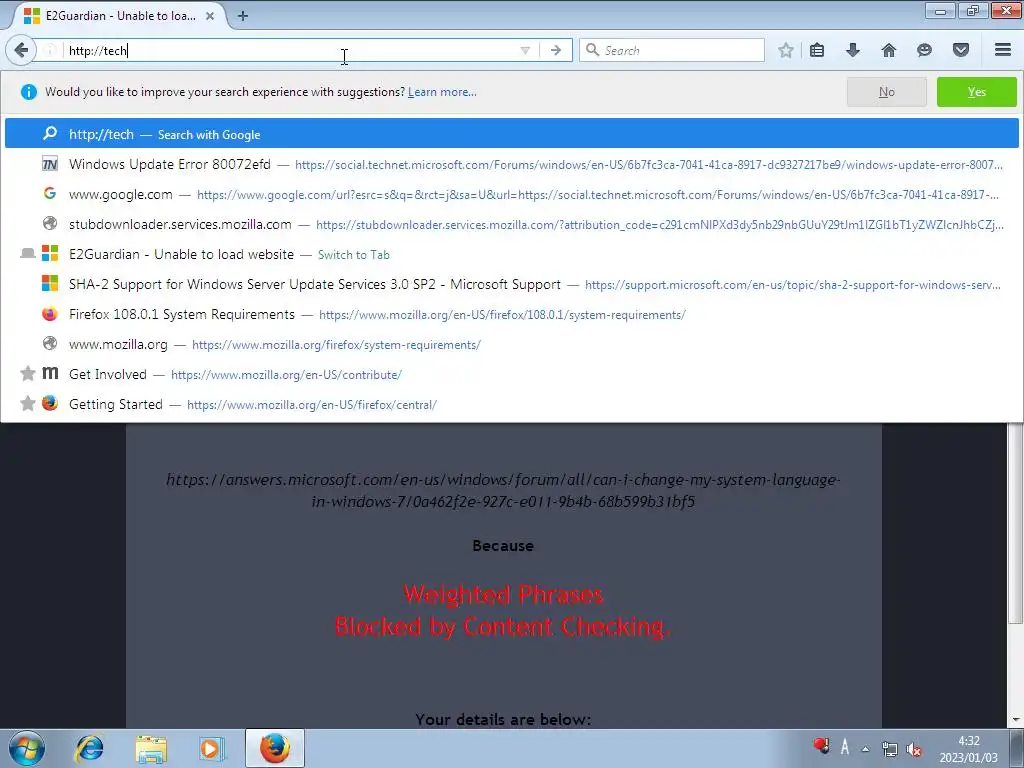Click the Firefox taskbar button
Viewport: 1024px width, 768px height.
click(x=275, y=748)
